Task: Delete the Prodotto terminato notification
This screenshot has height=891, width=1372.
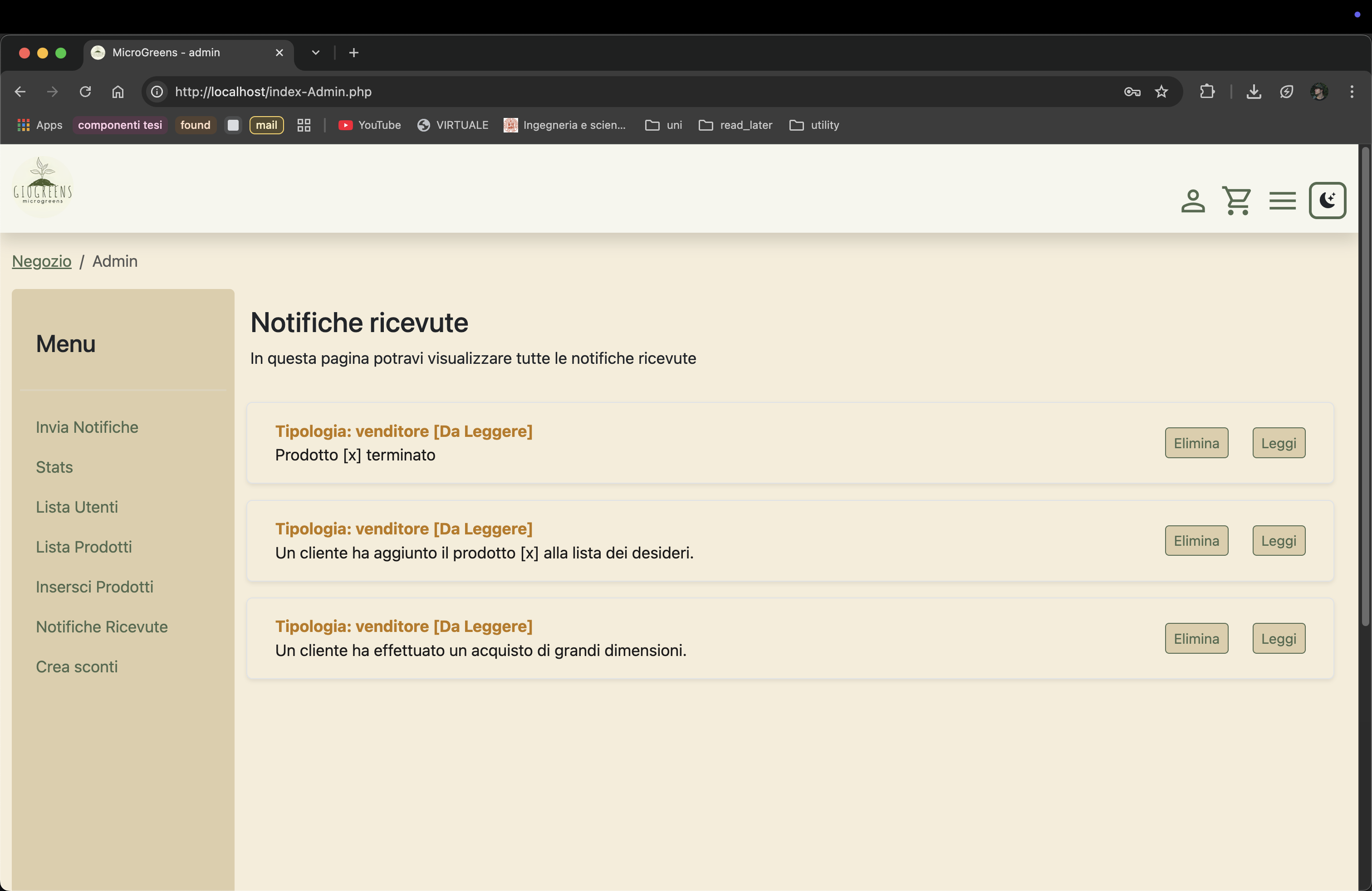Action: [1196, 443]
